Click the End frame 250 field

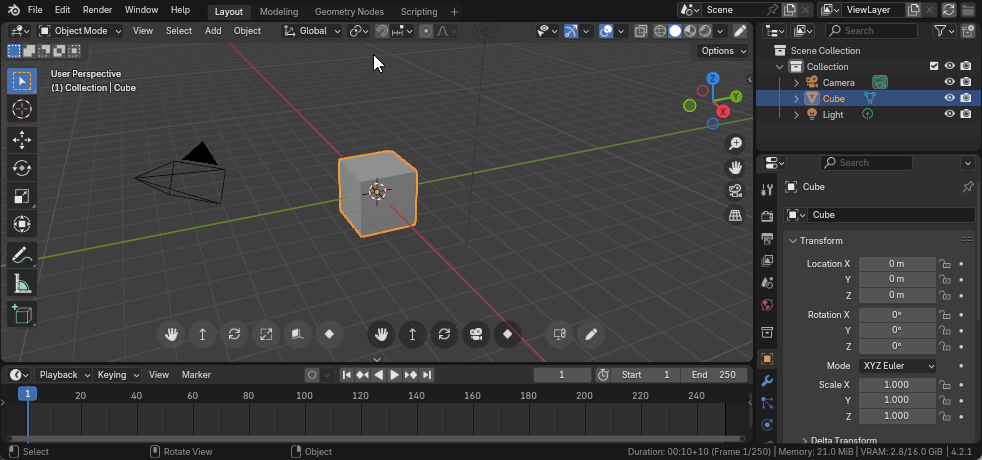click(x=713, y=374)
